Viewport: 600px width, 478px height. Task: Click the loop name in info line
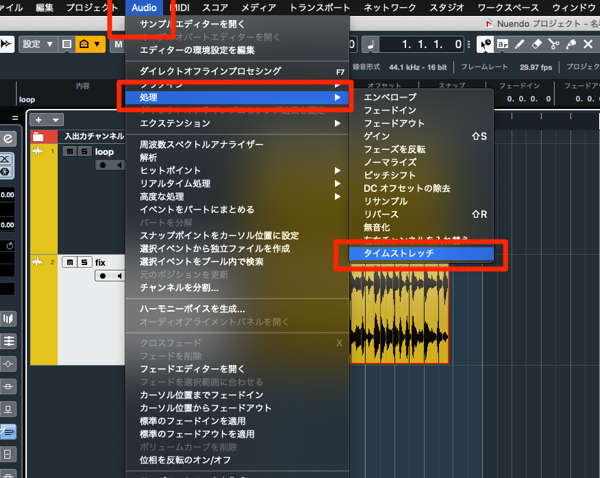pyautogui.click(x=27, y=100)
